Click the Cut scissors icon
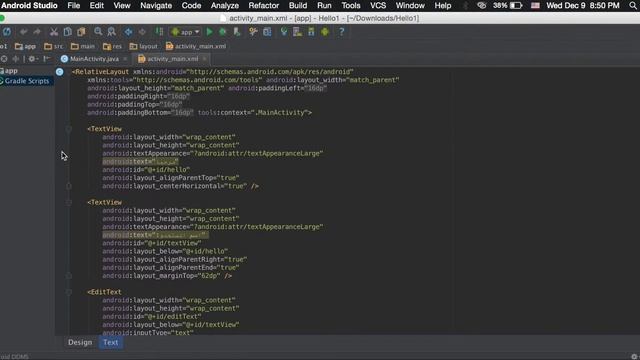Screen dimensions: 640x360 [x=54, y=32]
